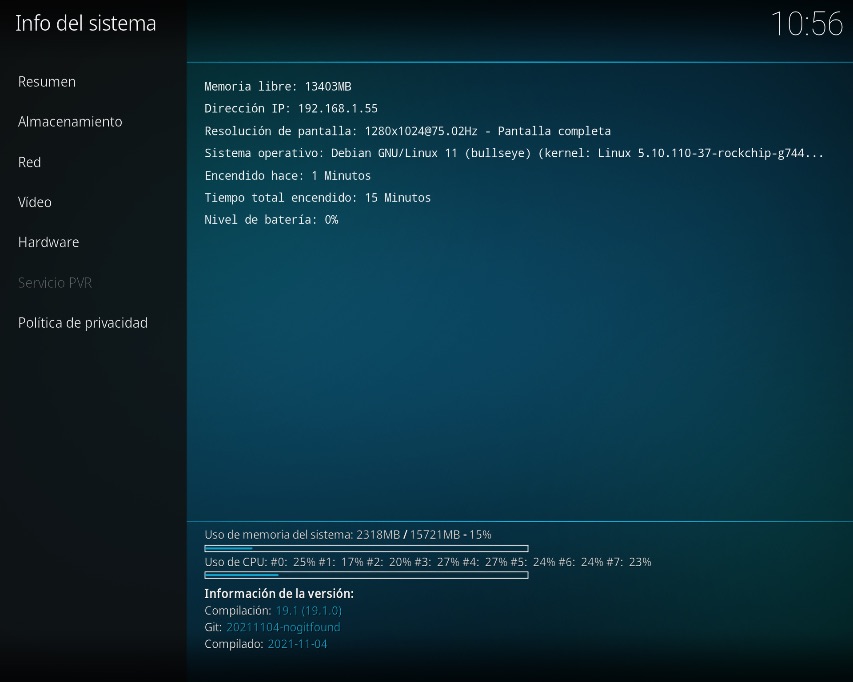Click the Uso de memoria del sistema text
Viewport: 853px width, 682px height.
348,535
